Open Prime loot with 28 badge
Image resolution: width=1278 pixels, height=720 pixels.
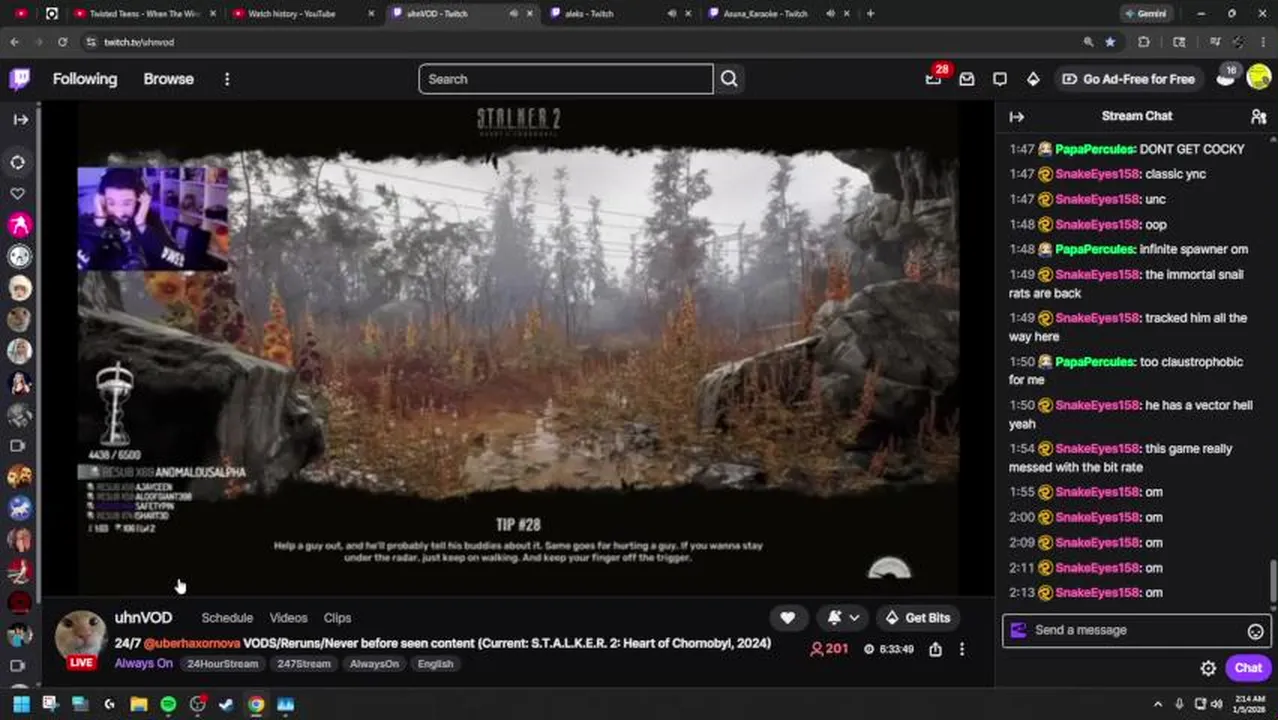[x=933, y=79]
